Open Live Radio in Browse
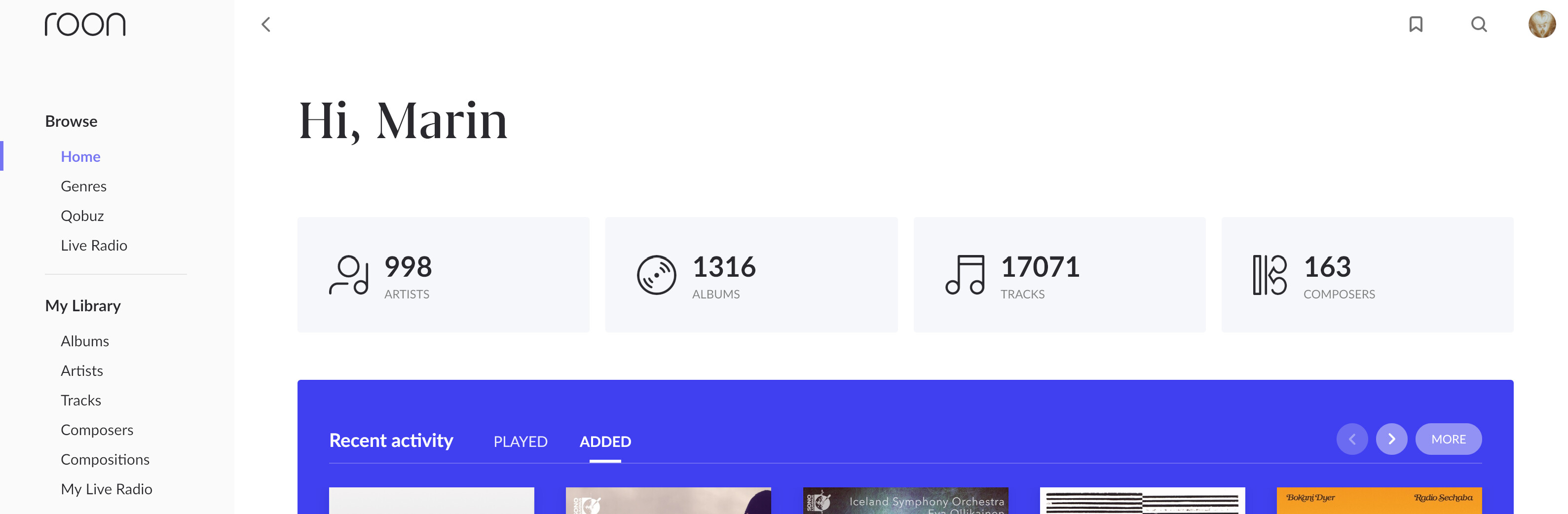The width and height of the screenshot is (1568, 514). 94,245
